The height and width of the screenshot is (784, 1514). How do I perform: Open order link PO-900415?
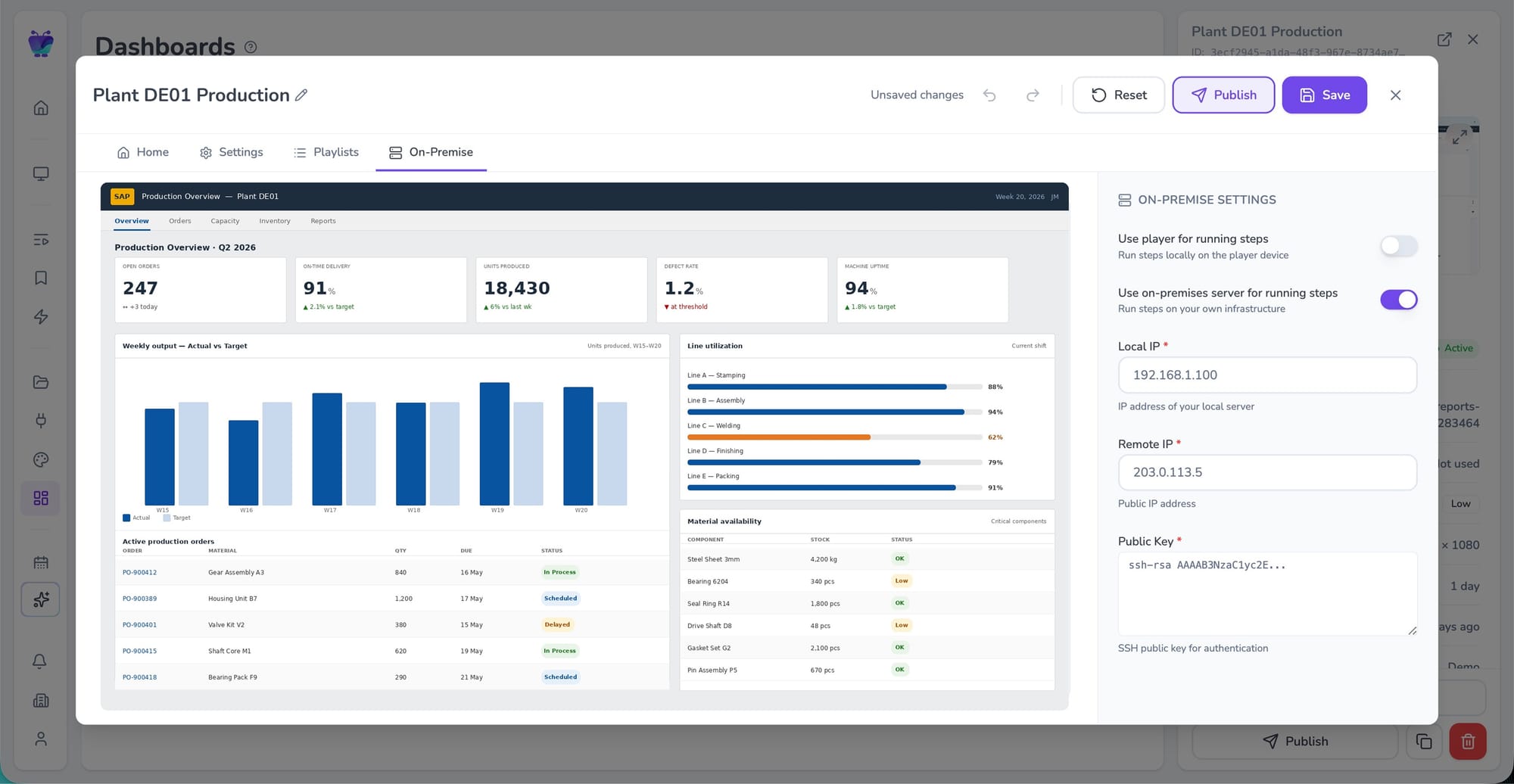[x=140, y=651]
